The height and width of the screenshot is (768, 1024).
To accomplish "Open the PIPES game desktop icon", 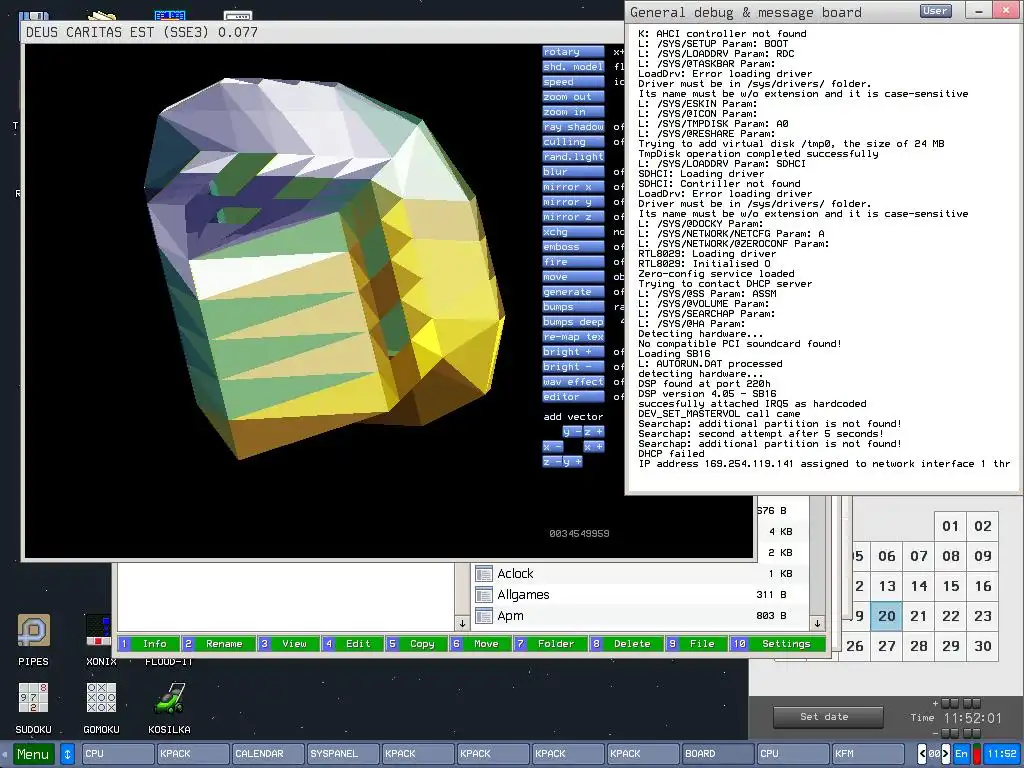I will [33, 631].
